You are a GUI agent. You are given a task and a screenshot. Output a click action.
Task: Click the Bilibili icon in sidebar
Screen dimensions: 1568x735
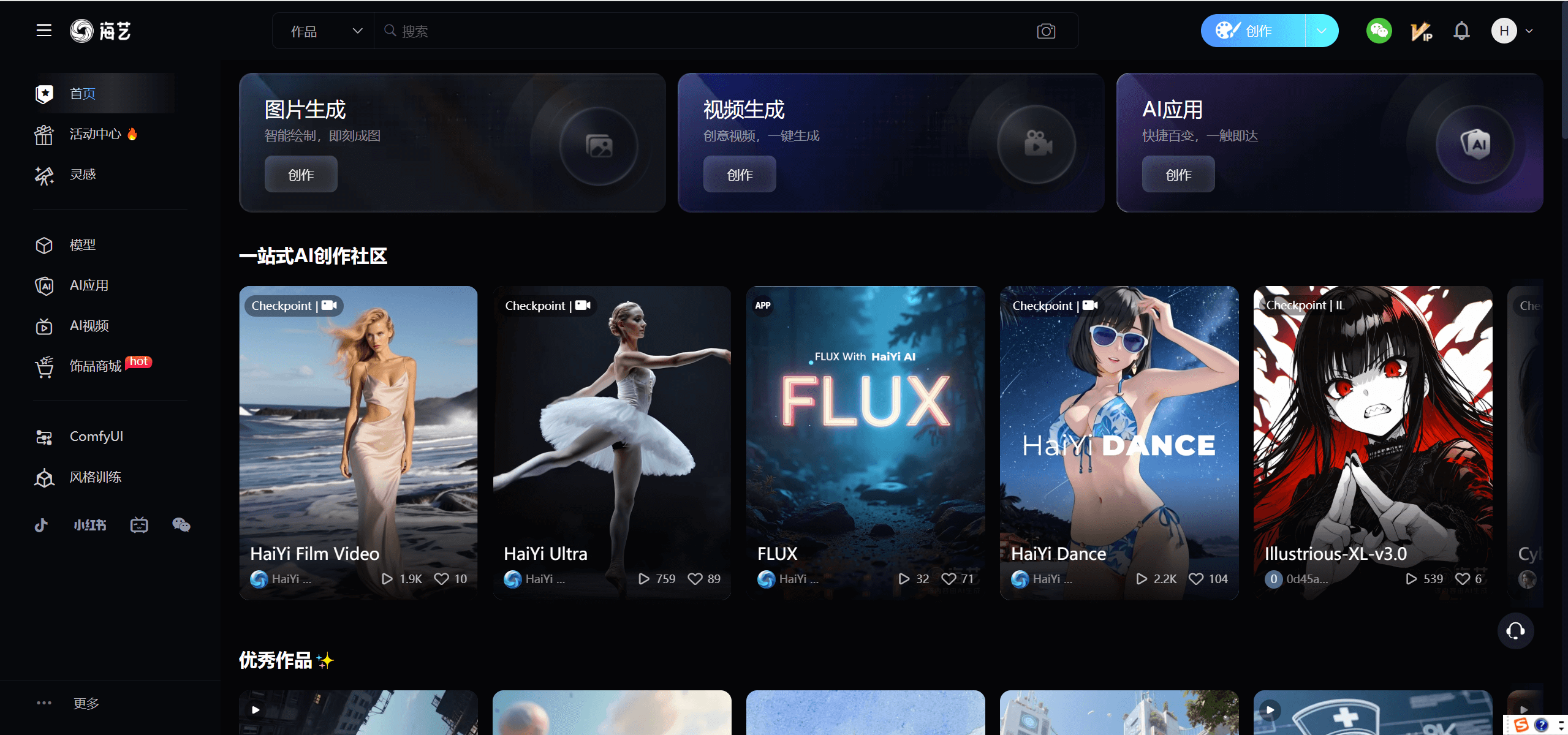coord(139,525)
